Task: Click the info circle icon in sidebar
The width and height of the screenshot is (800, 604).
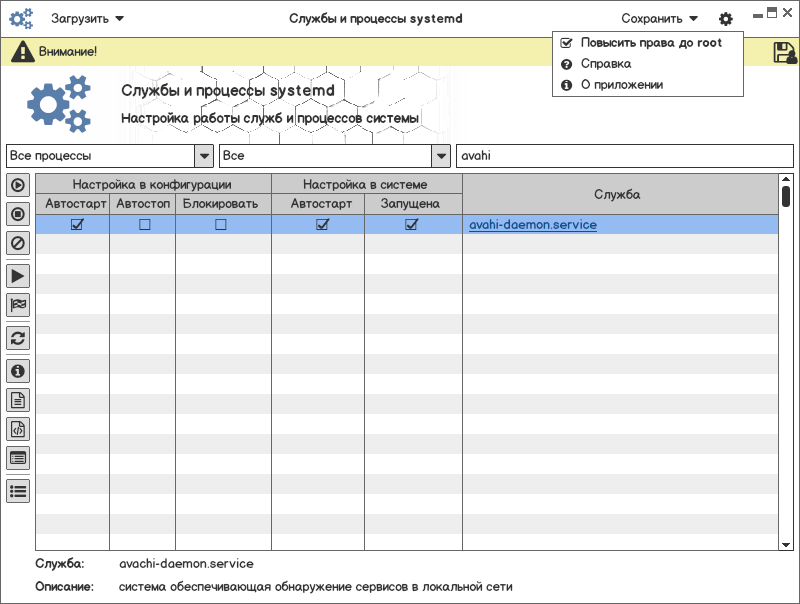Action: tap(18, 371)
